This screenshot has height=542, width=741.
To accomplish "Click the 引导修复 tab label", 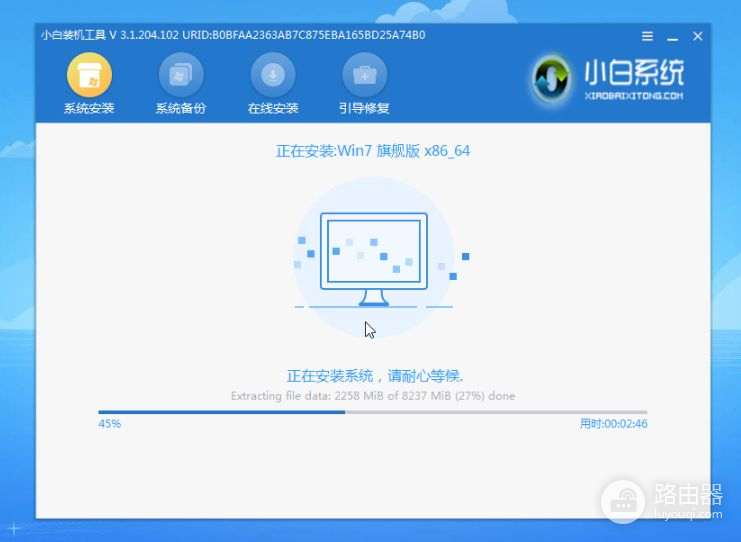I will coord(364,108).
